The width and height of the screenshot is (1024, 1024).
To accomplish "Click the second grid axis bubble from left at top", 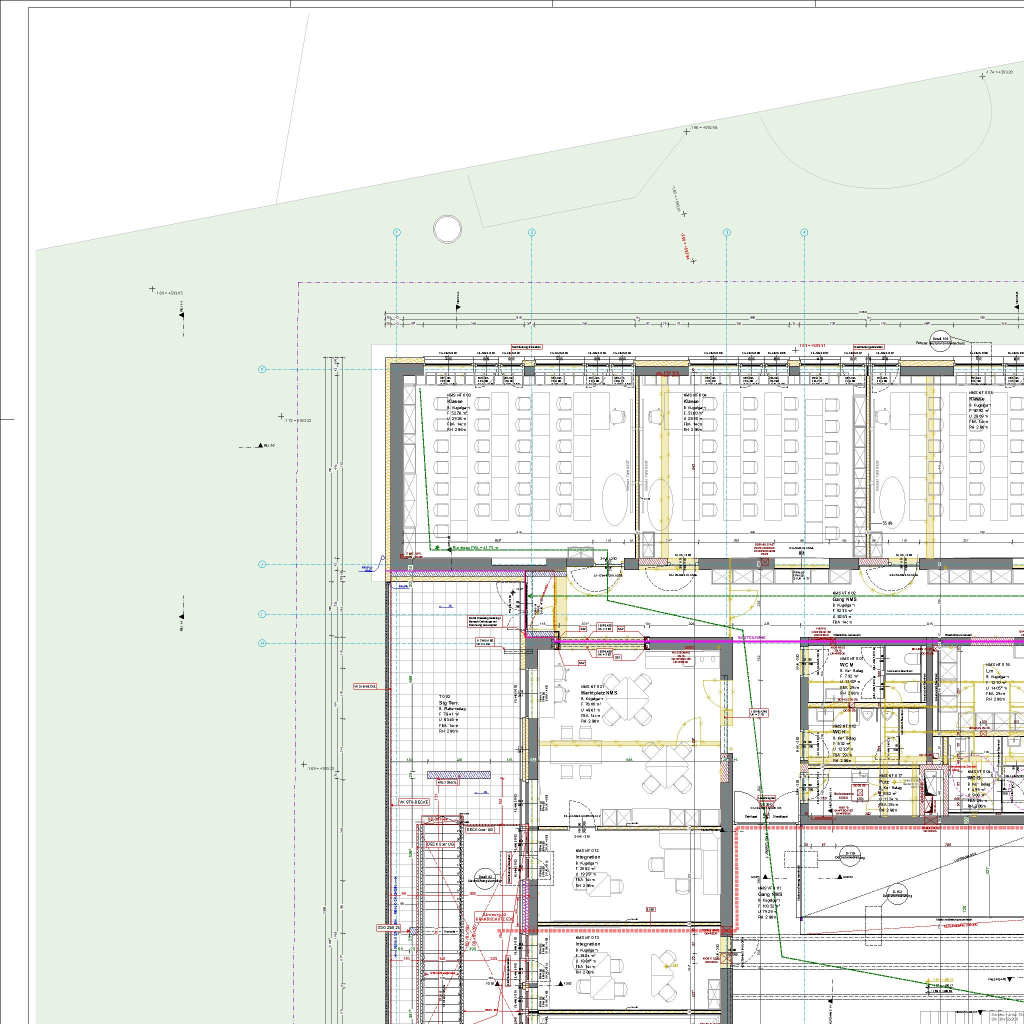I will tap(532, 232).
